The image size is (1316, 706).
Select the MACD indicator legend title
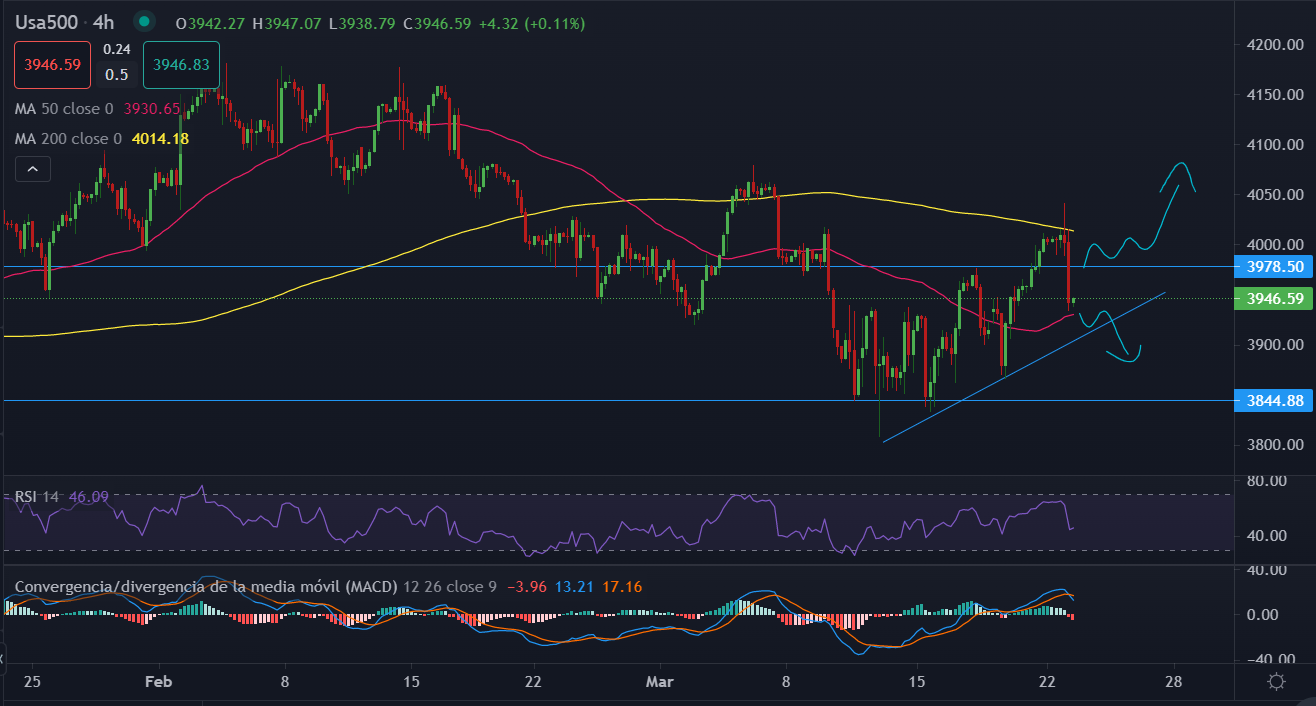pos(205,586)
